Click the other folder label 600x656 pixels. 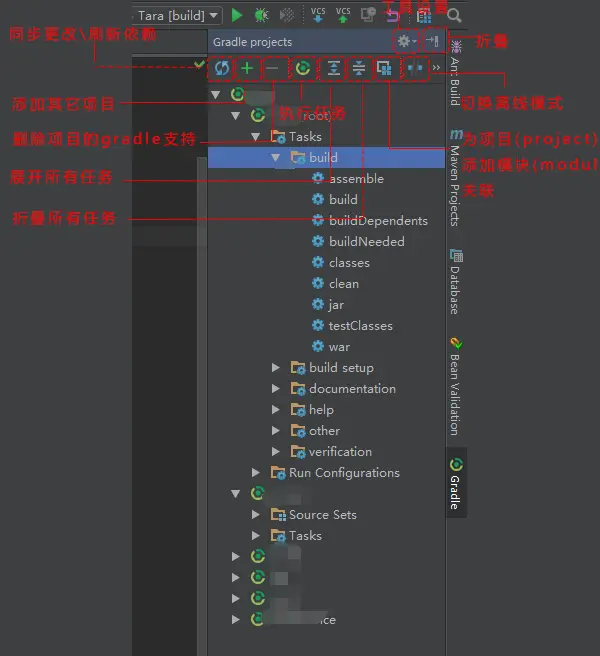tap(324, 430)
